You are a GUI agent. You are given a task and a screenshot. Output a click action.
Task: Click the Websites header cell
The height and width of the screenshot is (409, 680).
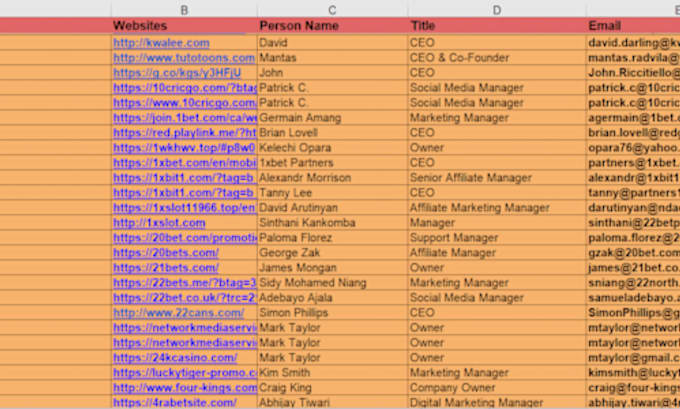[x=184, y=26]
